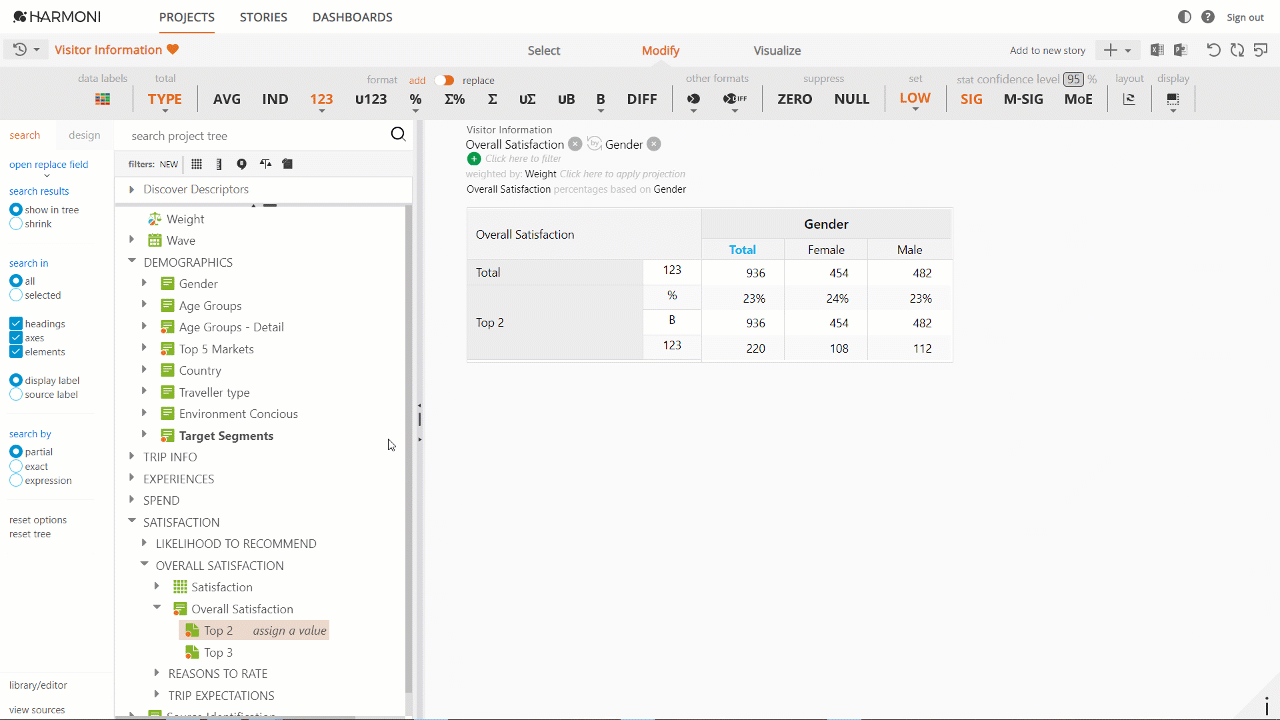
Task: Remove Overall Satisfaction with its x icon
Action: (x=575, y=144)
